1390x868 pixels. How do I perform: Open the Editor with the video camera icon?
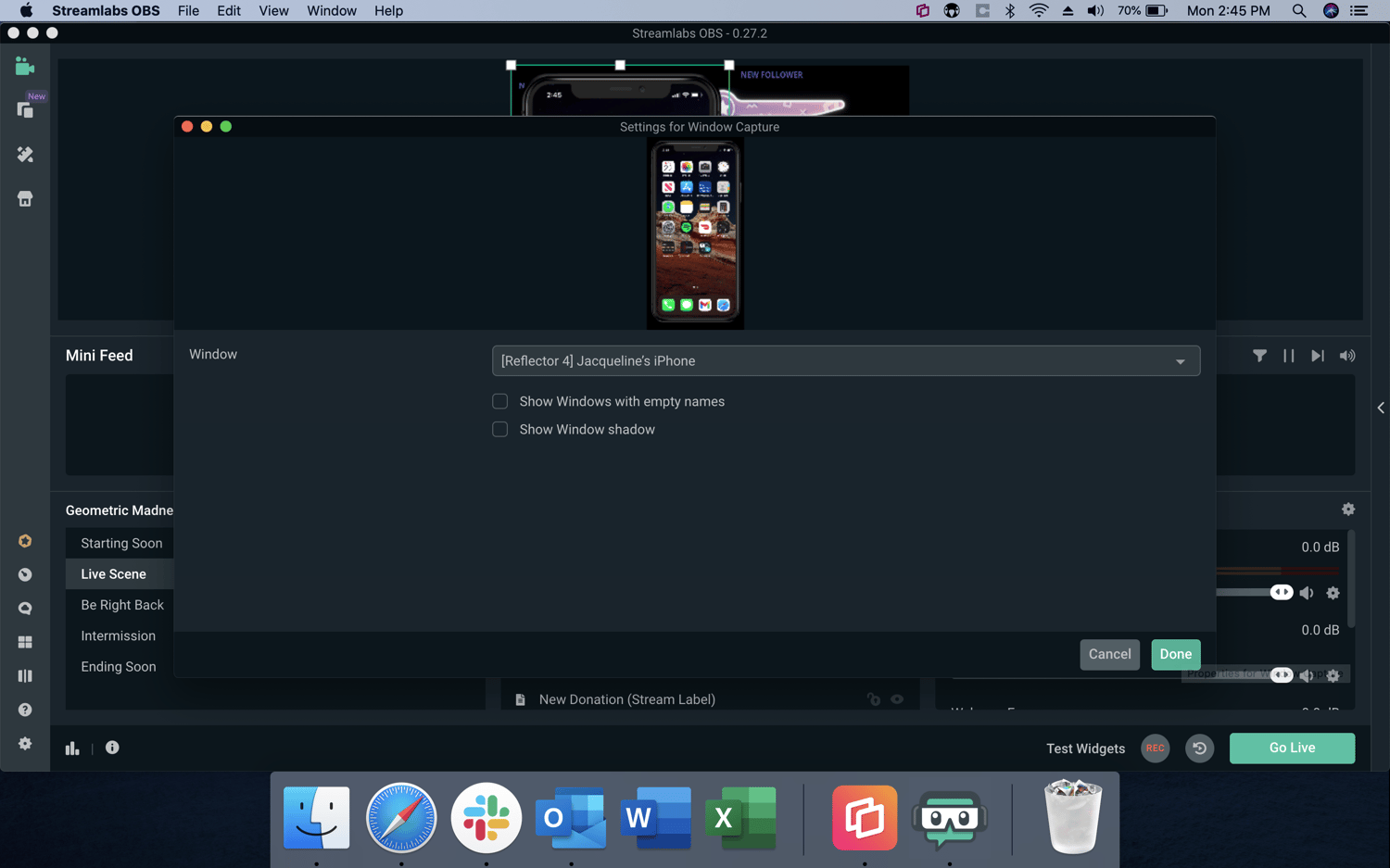click(x=25, y=66)
